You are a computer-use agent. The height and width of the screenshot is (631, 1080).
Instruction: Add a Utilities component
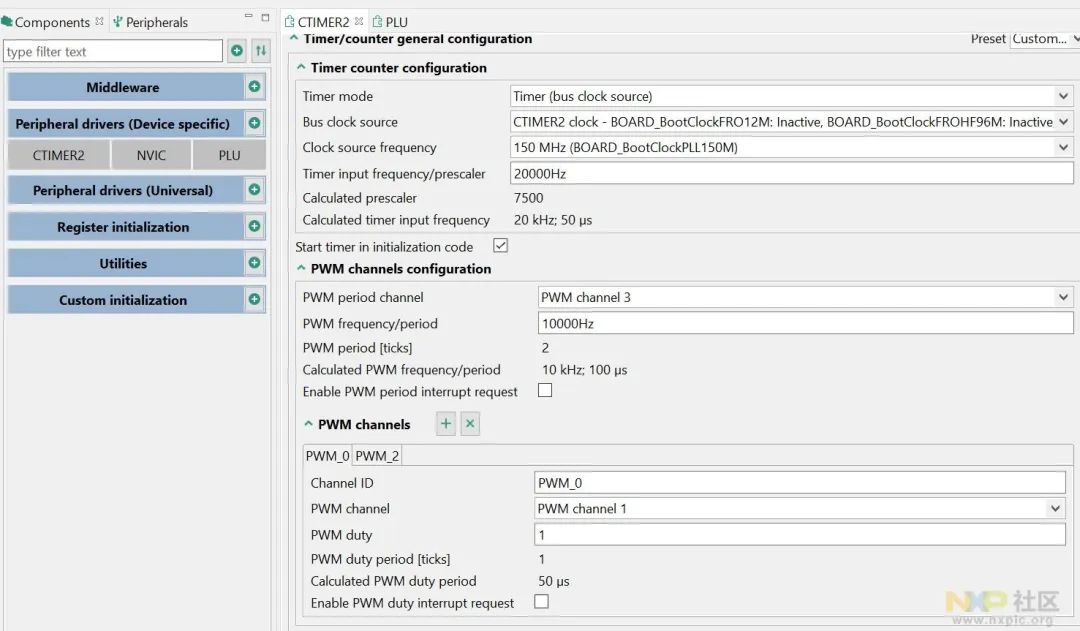click(x=254, y=263)
